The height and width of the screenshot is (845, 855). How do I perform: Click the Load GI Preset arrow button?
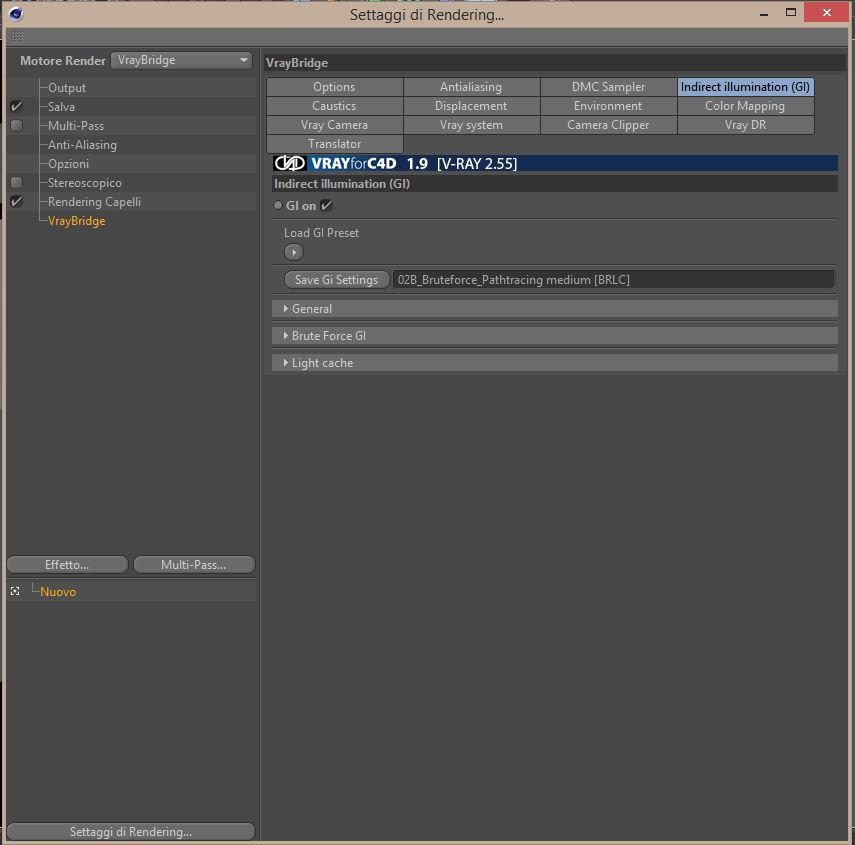pos(293,252)
